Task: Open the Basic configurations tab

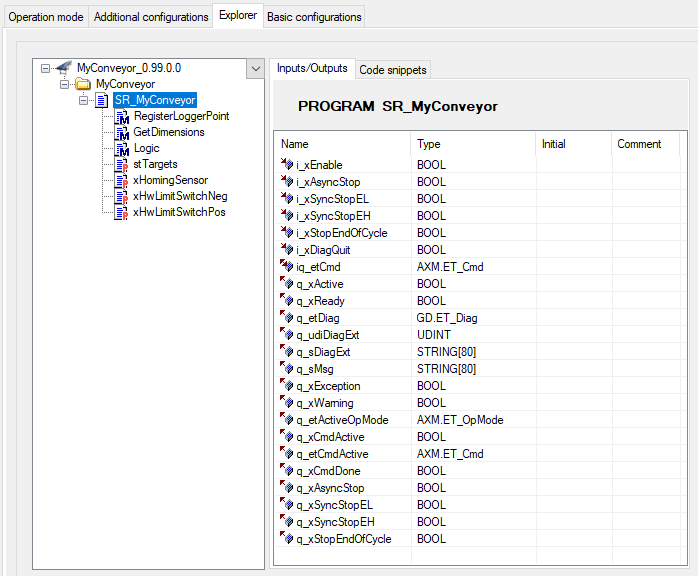Action: [314, 17]
